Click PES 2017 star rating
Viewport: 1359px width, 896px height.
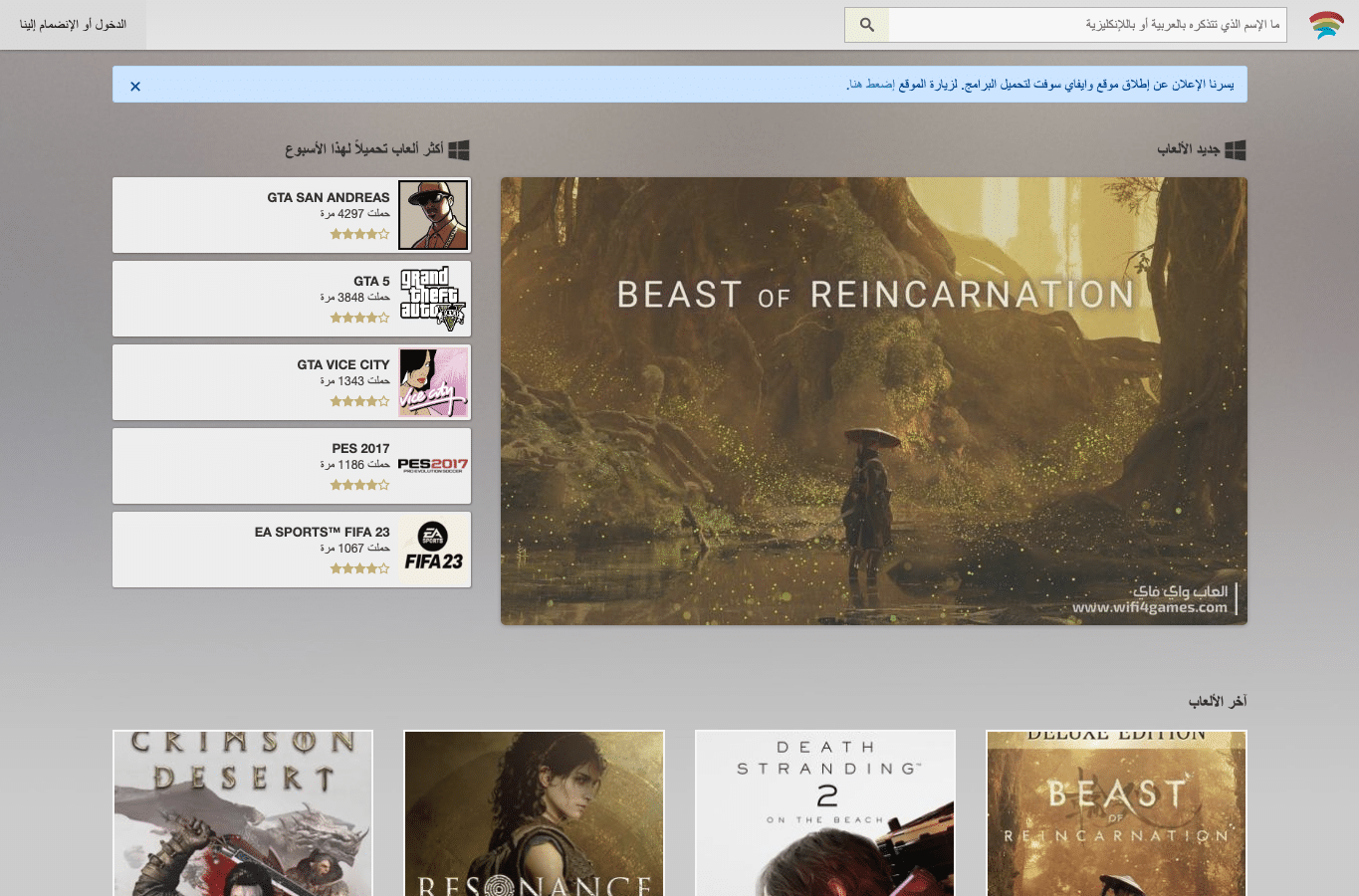(x=360, y=485)
